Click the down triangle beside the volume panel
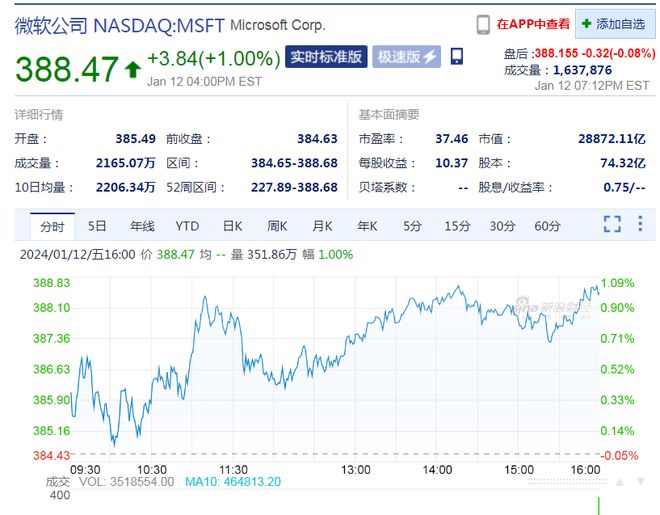Viewport: 660px width, 515px height. click(641, 481)
